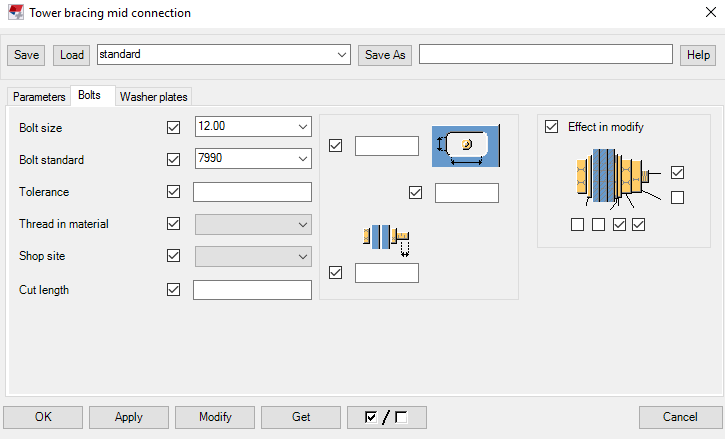This screenshot has height=439, width=725.
Task: Click the Tolerance input field
Action: (x=252, y=192)
